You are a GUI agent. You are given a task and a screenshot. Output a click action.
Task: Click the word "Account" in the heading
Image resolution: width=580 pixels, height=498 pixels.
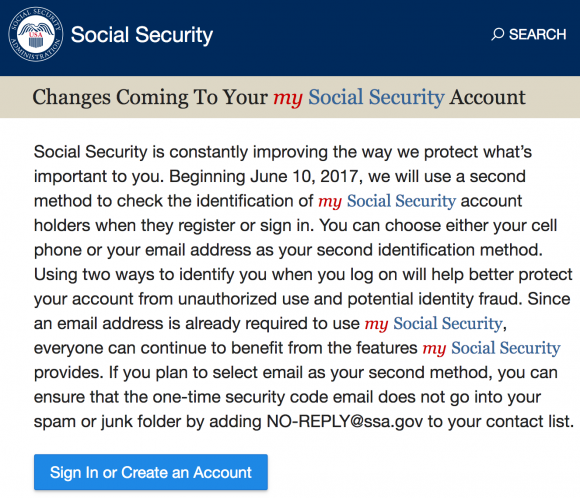(488, 97)
